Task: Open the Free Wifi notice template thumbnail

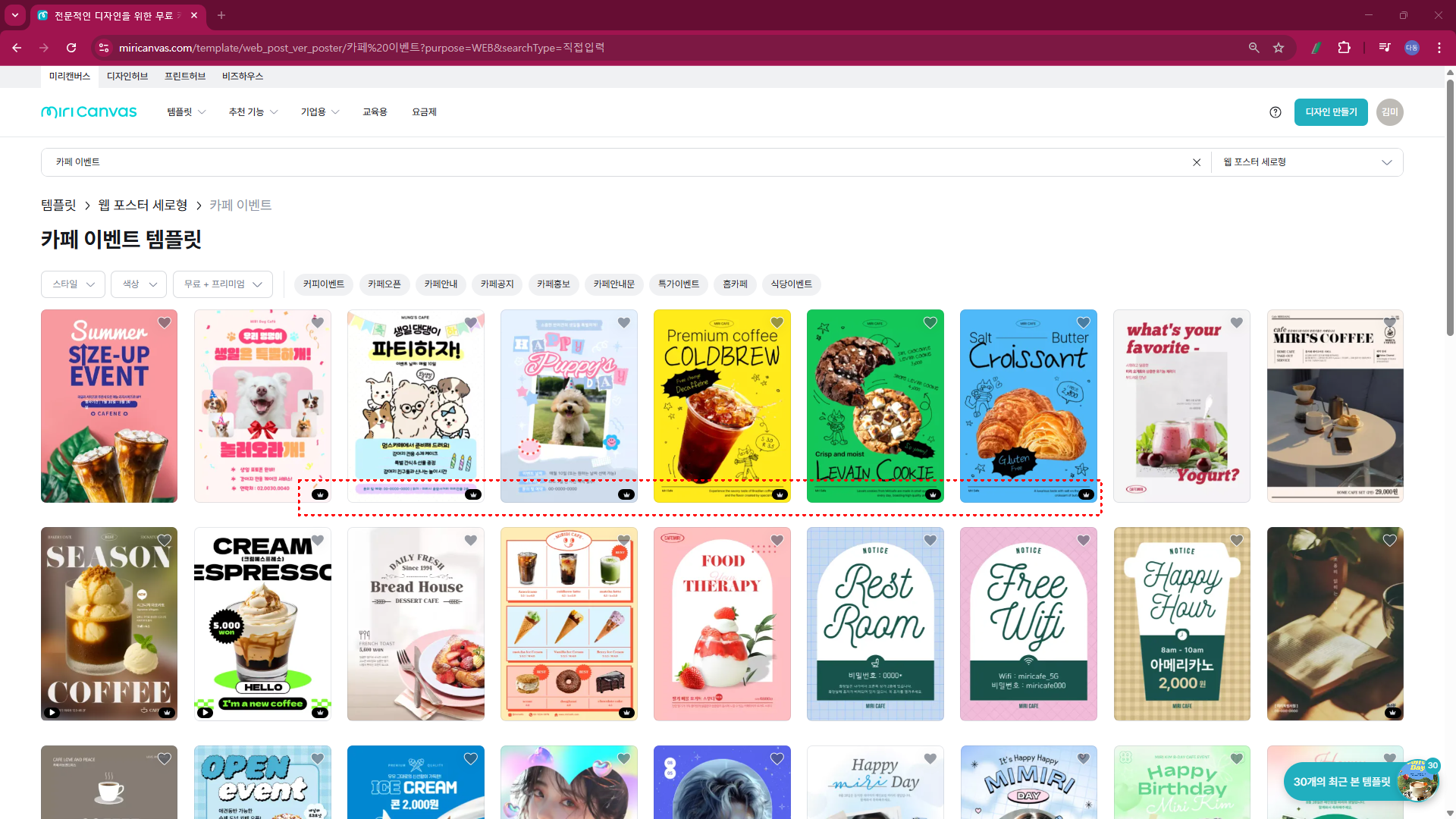Action: (1028, 624)
